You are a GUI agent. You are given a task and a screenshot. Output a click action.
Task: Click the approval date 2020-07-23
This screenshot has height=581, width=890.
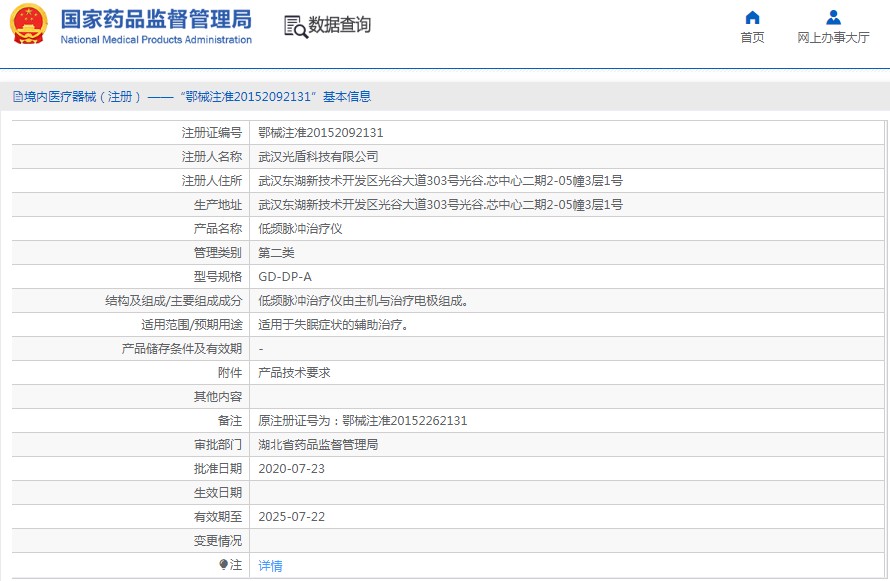point(291,469)
